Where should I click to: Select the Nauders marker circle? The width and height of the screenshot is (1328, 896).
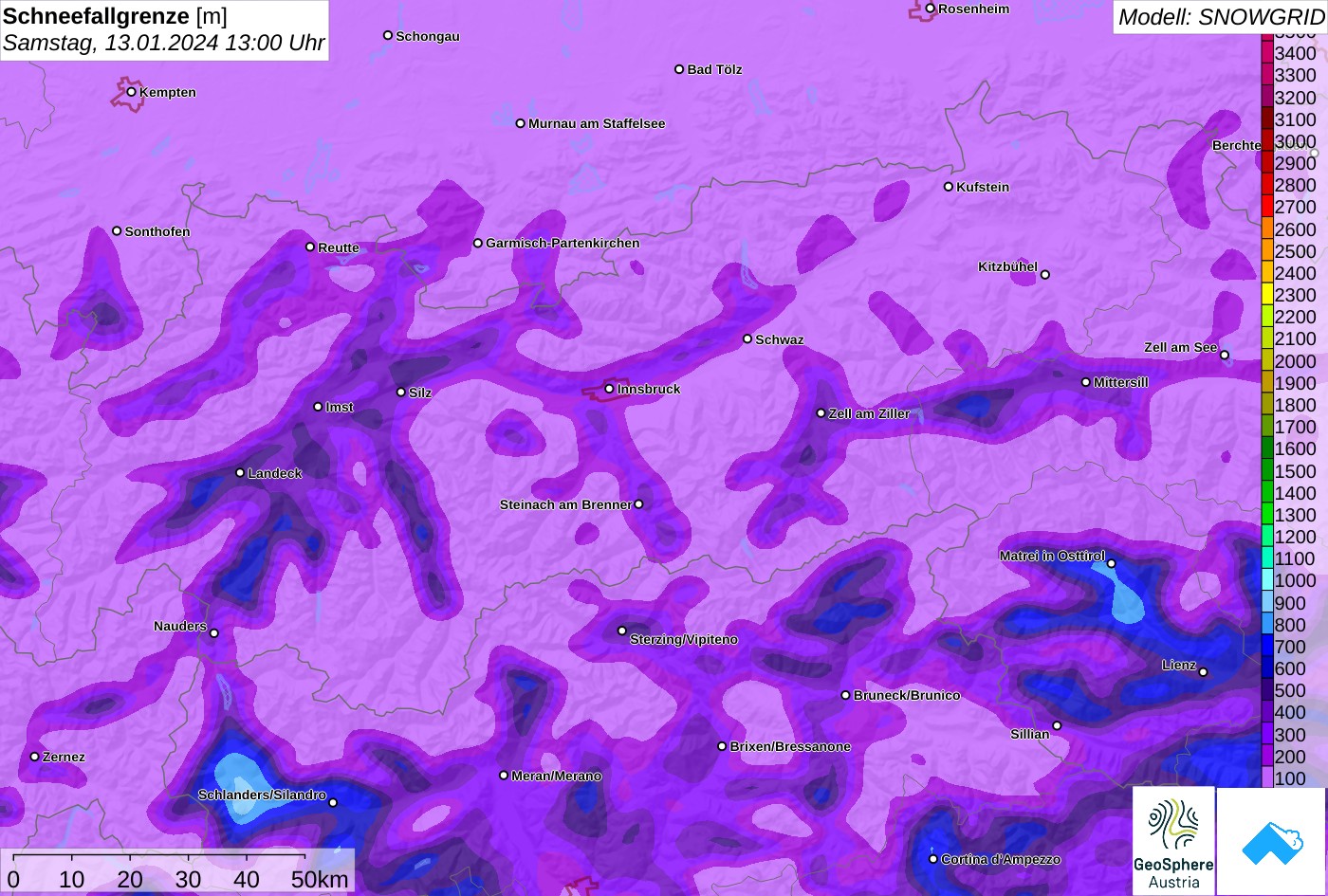coord(213,633)
